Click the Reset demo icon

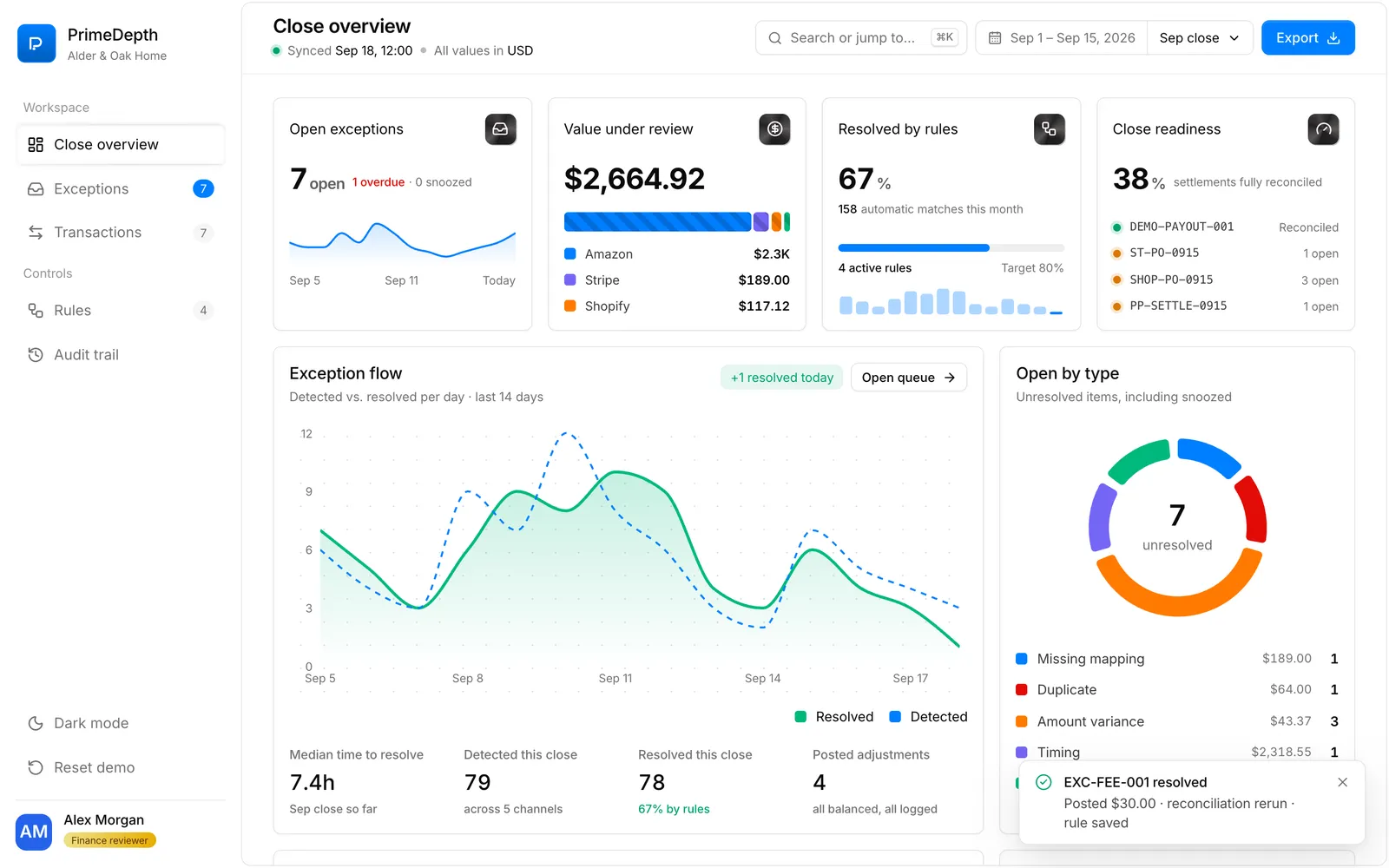pos(36,767)
